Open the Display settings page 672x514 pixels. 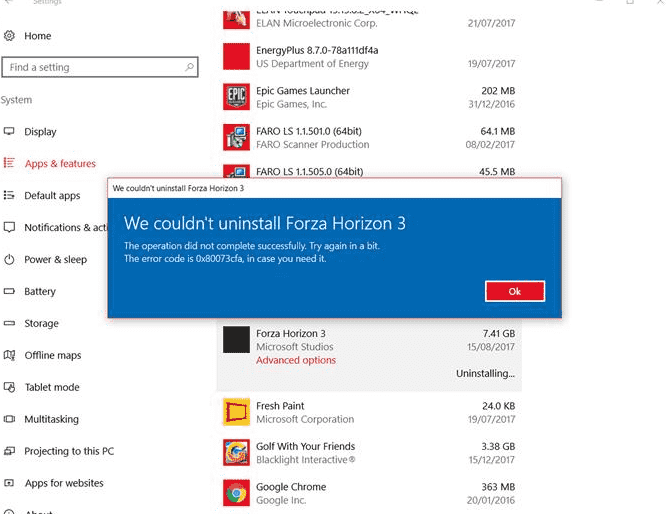click(40, 132)
